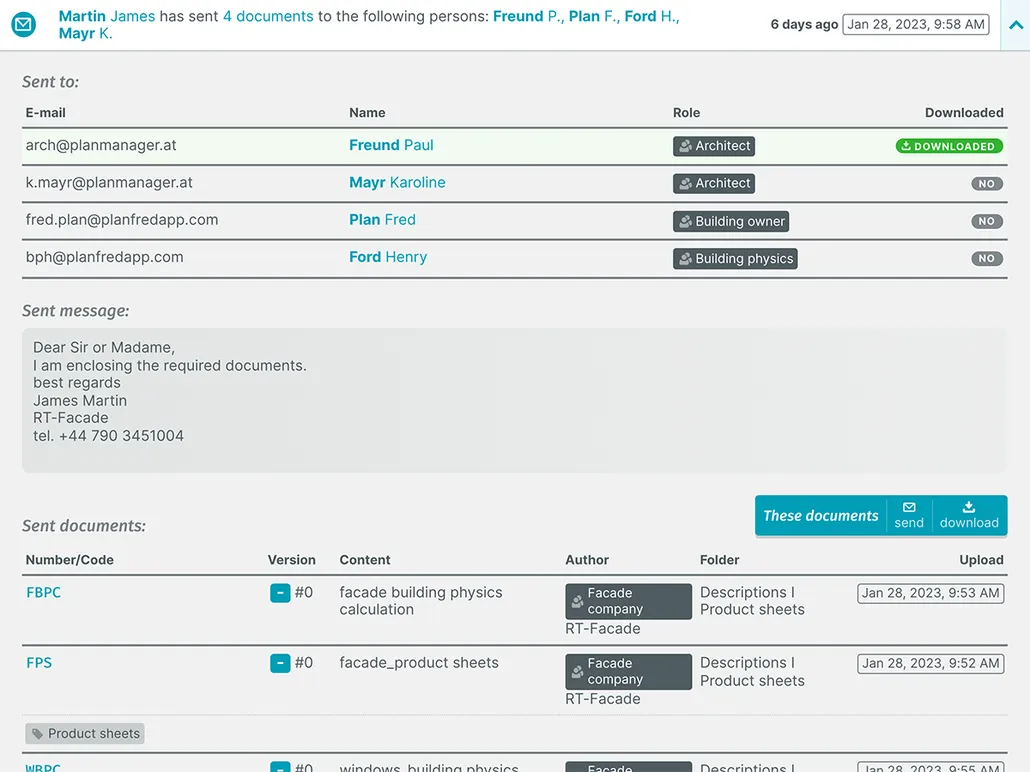Image resolution: width=1030 pixels, height=772 pixels.
Task: Open Mayr Karoline in the Name column
Action: [x=397, y=183]
